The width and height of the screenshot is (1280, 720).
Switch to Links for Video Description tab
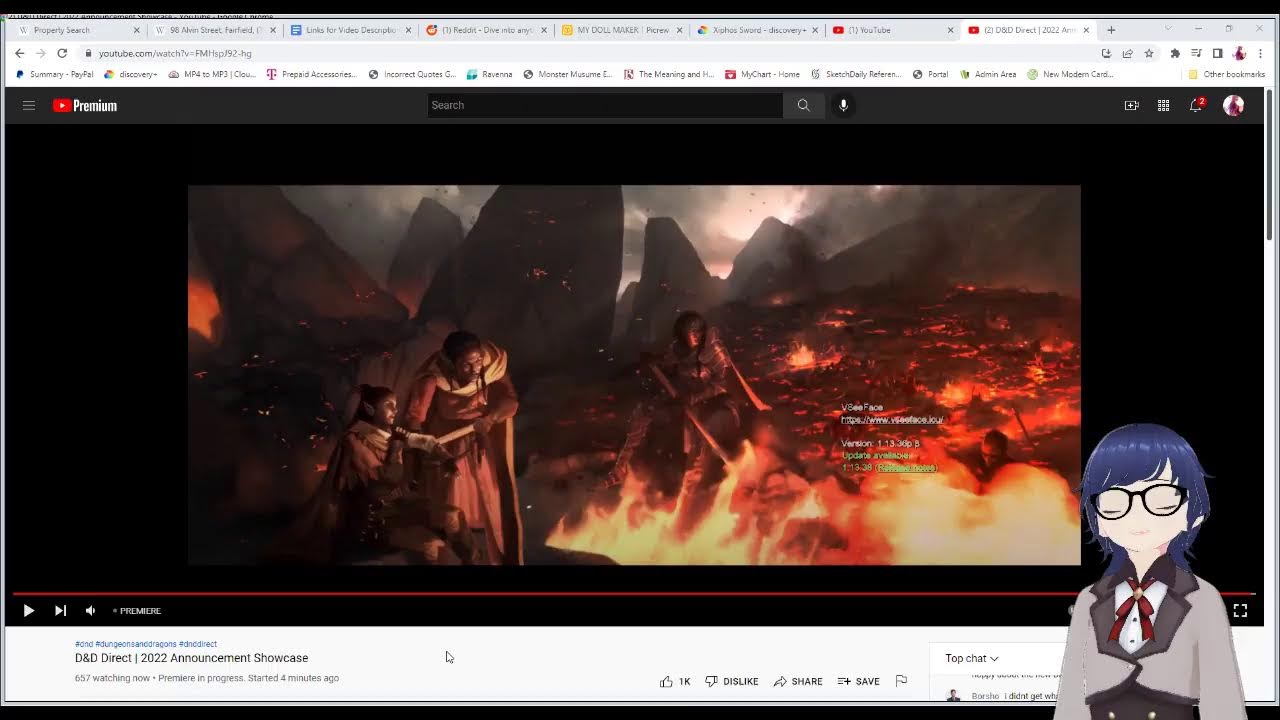350,30
